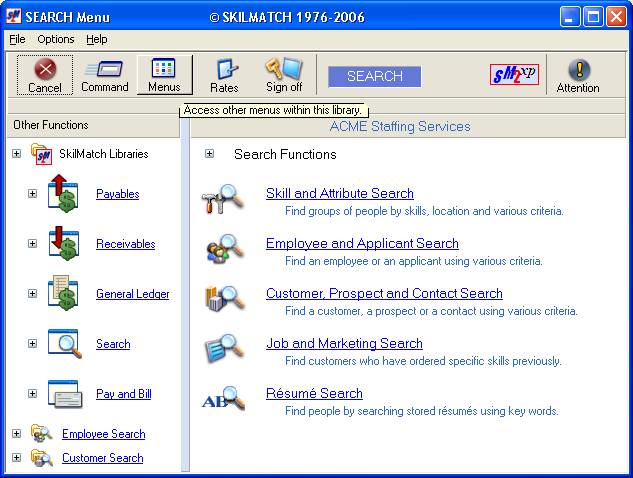Click the SM2xp logo icon
633x478 pixels.
tap(514, 74)
